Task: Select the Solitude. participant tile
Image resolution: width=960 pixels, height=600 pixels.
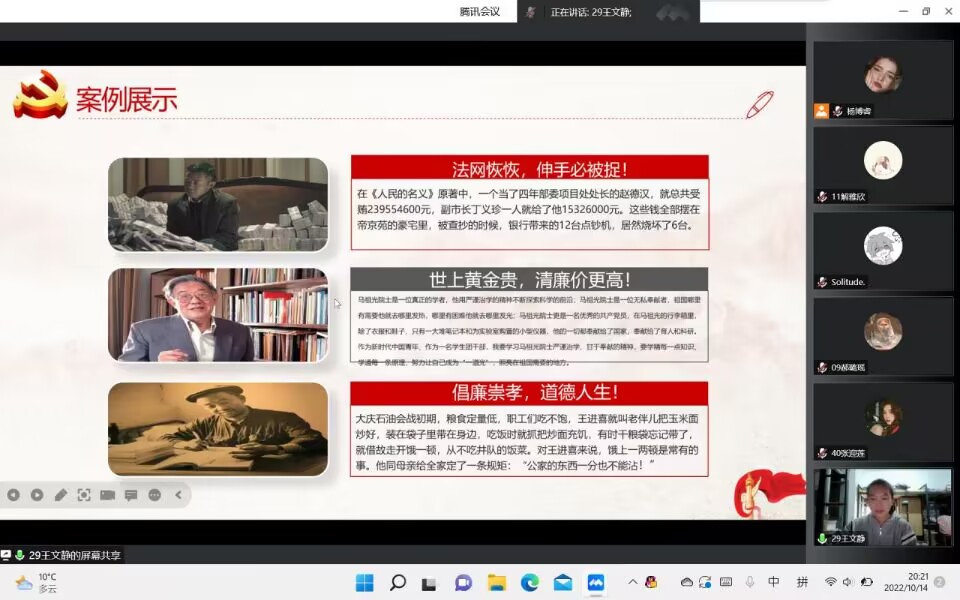Action: tap(882, 250)
